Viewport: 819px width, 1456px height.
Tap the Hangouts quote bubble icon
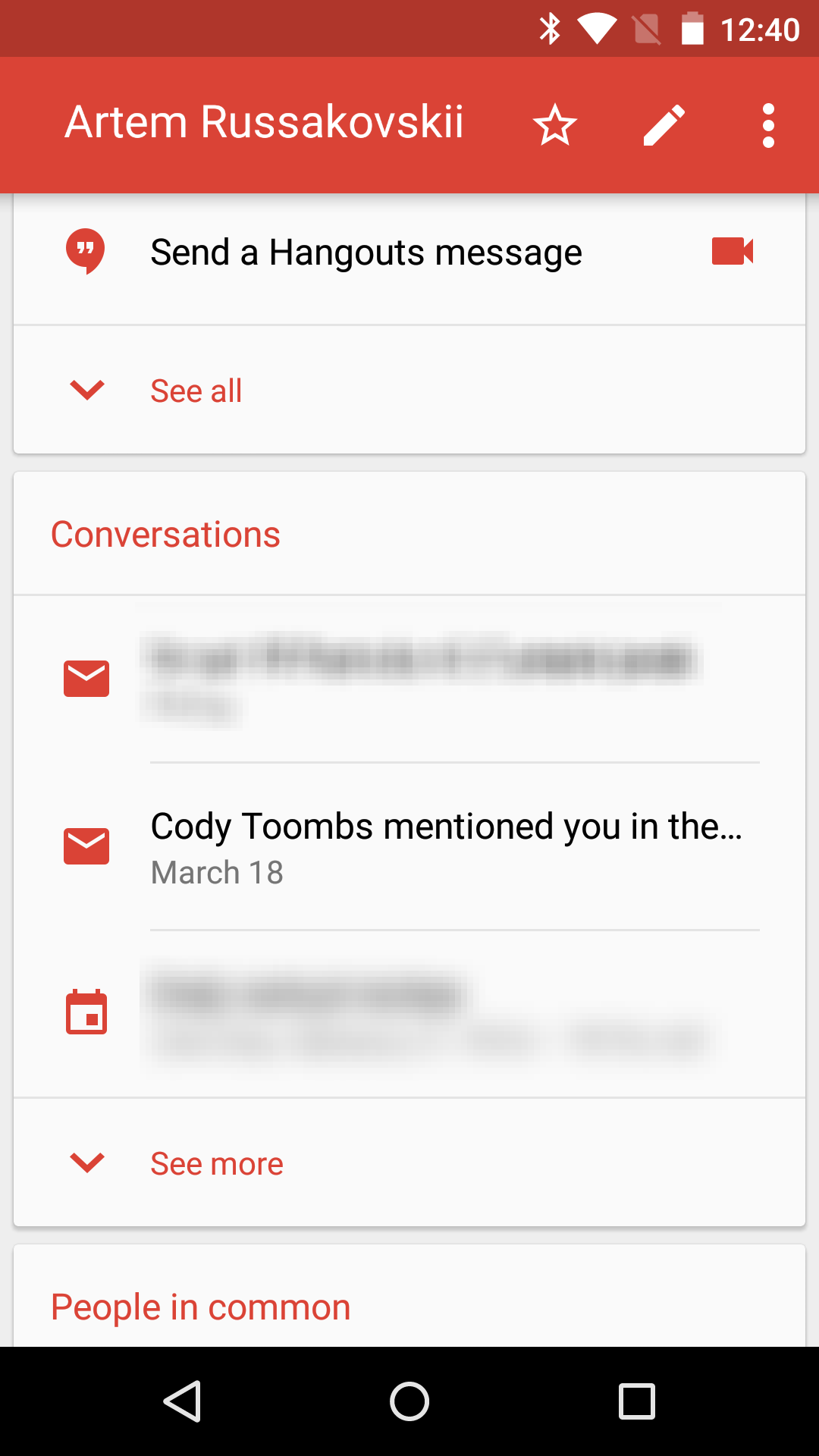click(86, 251)
